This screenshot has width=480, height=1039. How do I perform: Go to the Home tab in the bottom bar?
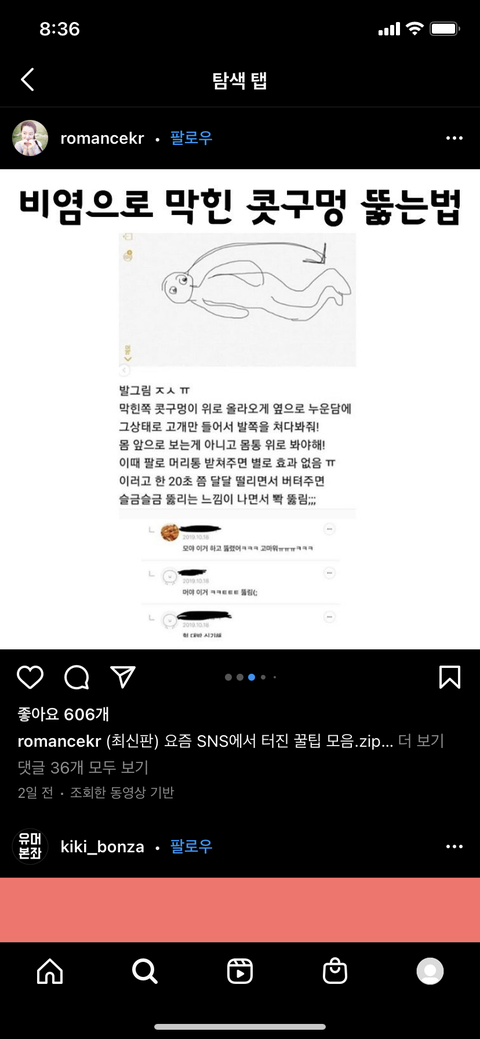click(x=50, y=971)
